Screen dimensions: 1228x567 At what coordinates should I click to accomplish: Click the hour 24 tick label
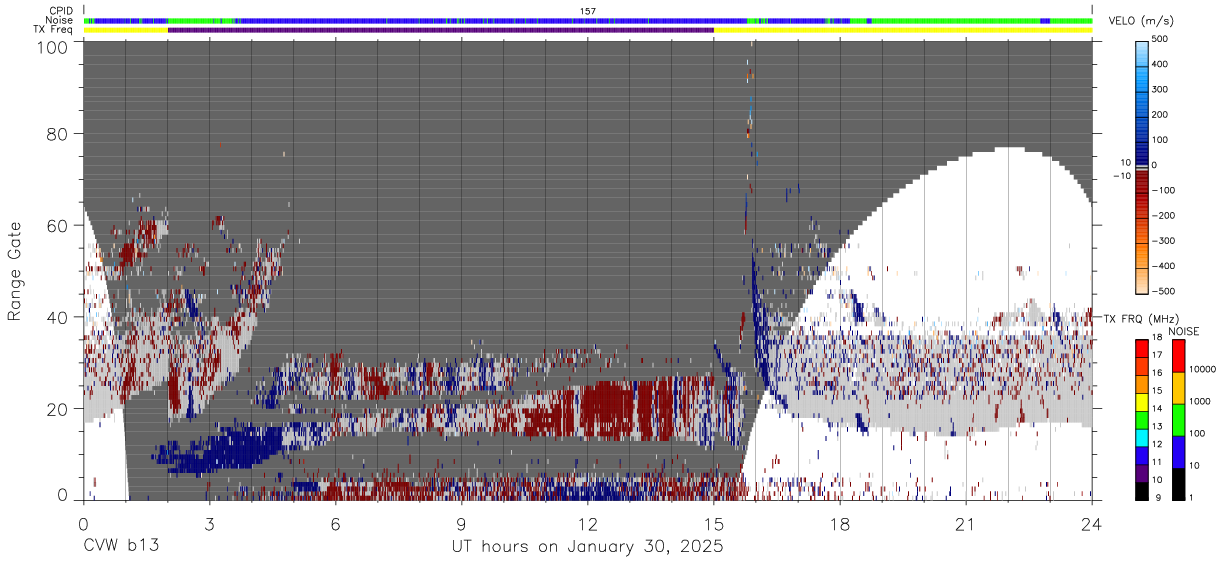[x=1092, y=523]
